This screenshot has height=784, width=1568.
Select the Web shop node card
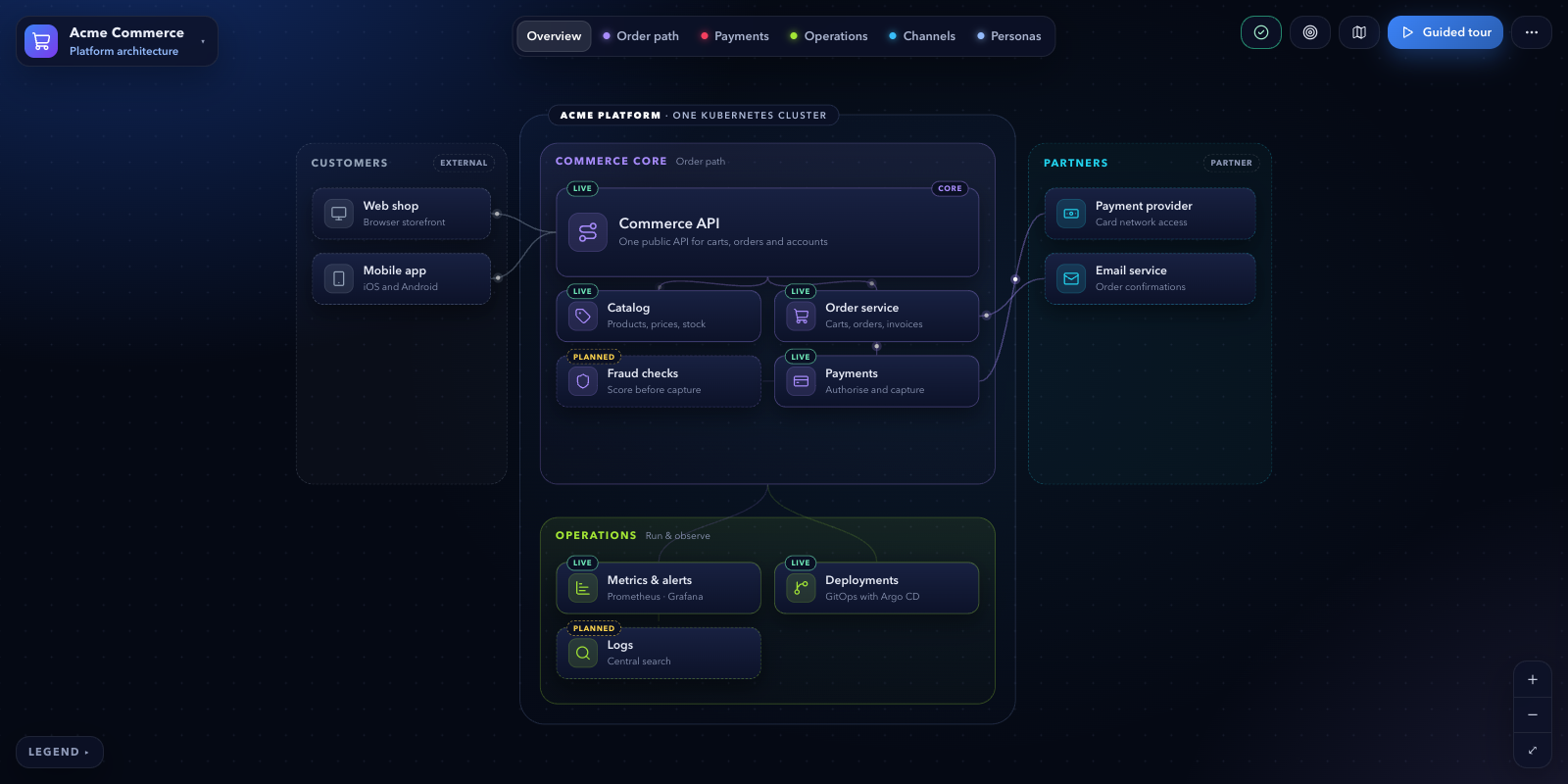(402, 214)
